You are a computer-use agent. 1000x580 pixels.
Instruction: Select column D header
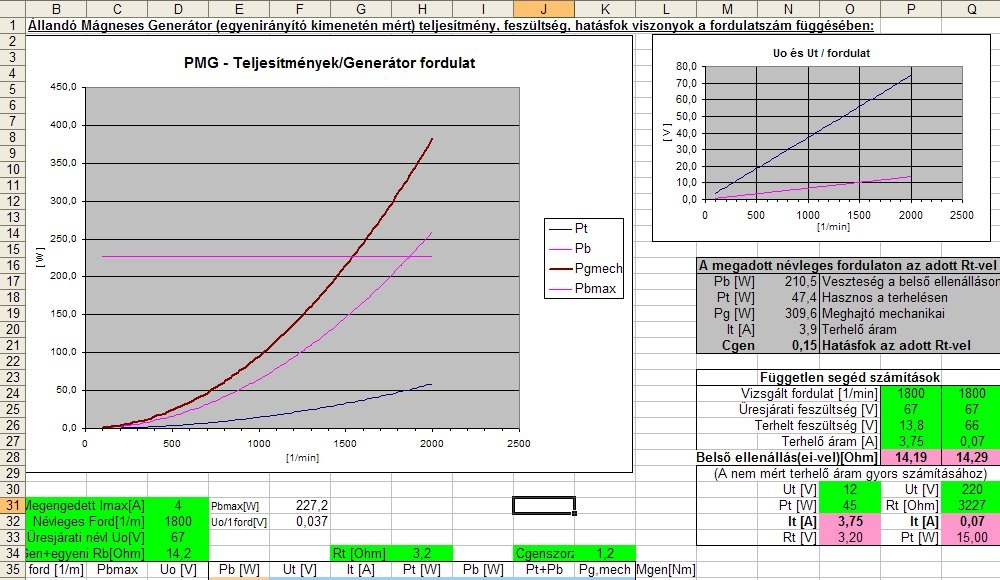pos(178,9)
